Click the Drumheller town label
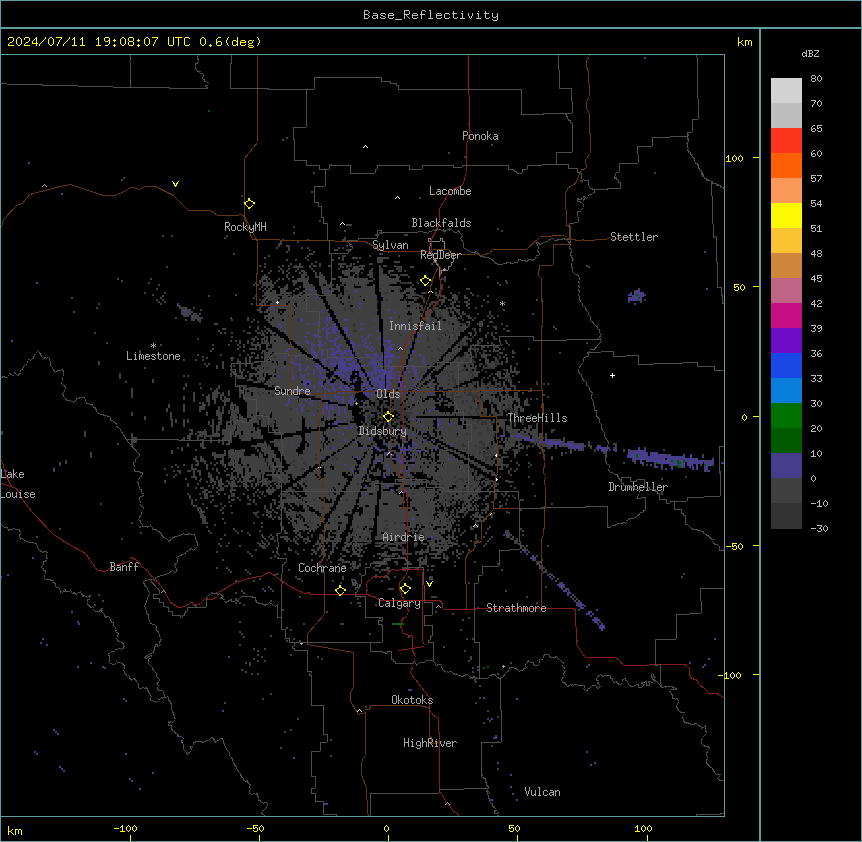 [638, 487]
